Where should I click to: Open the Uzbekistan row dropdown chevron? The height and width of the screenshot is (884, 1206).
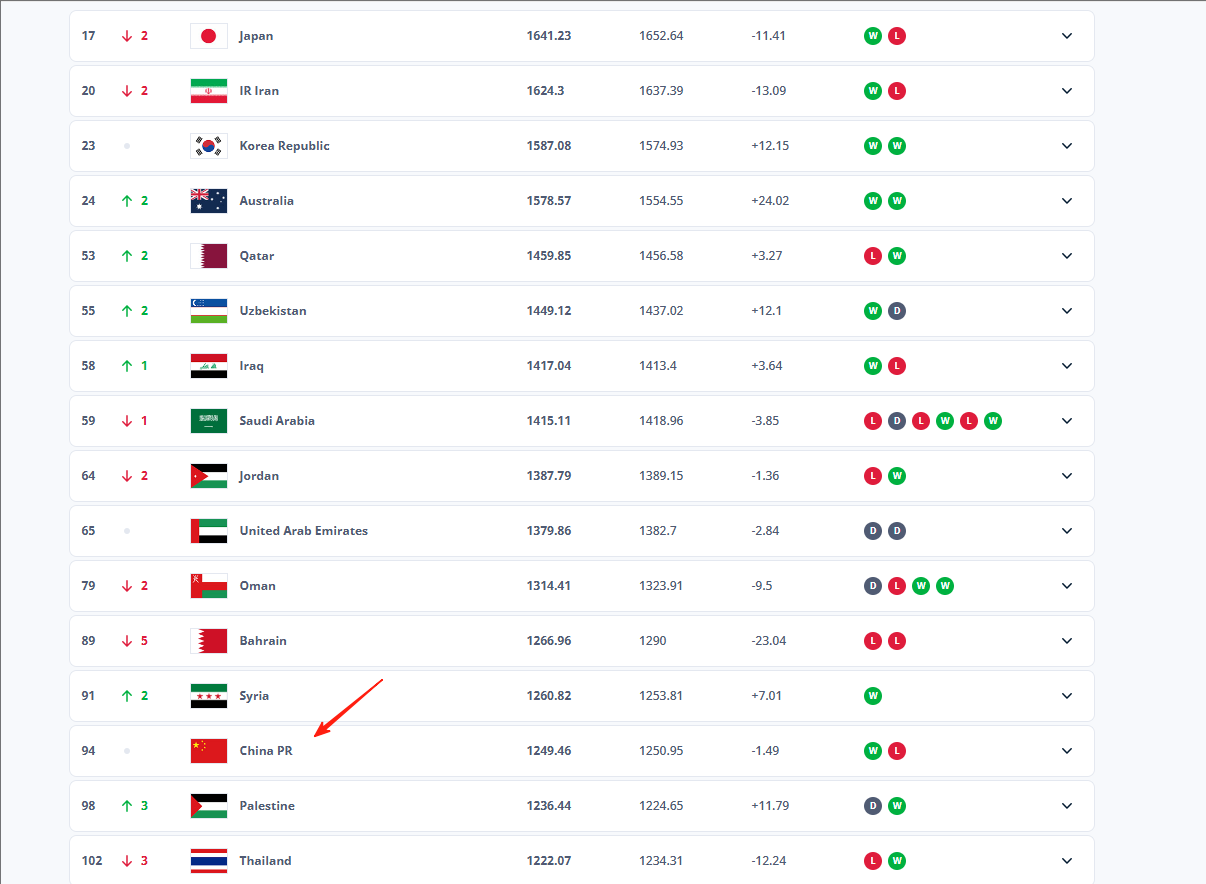1067,311
